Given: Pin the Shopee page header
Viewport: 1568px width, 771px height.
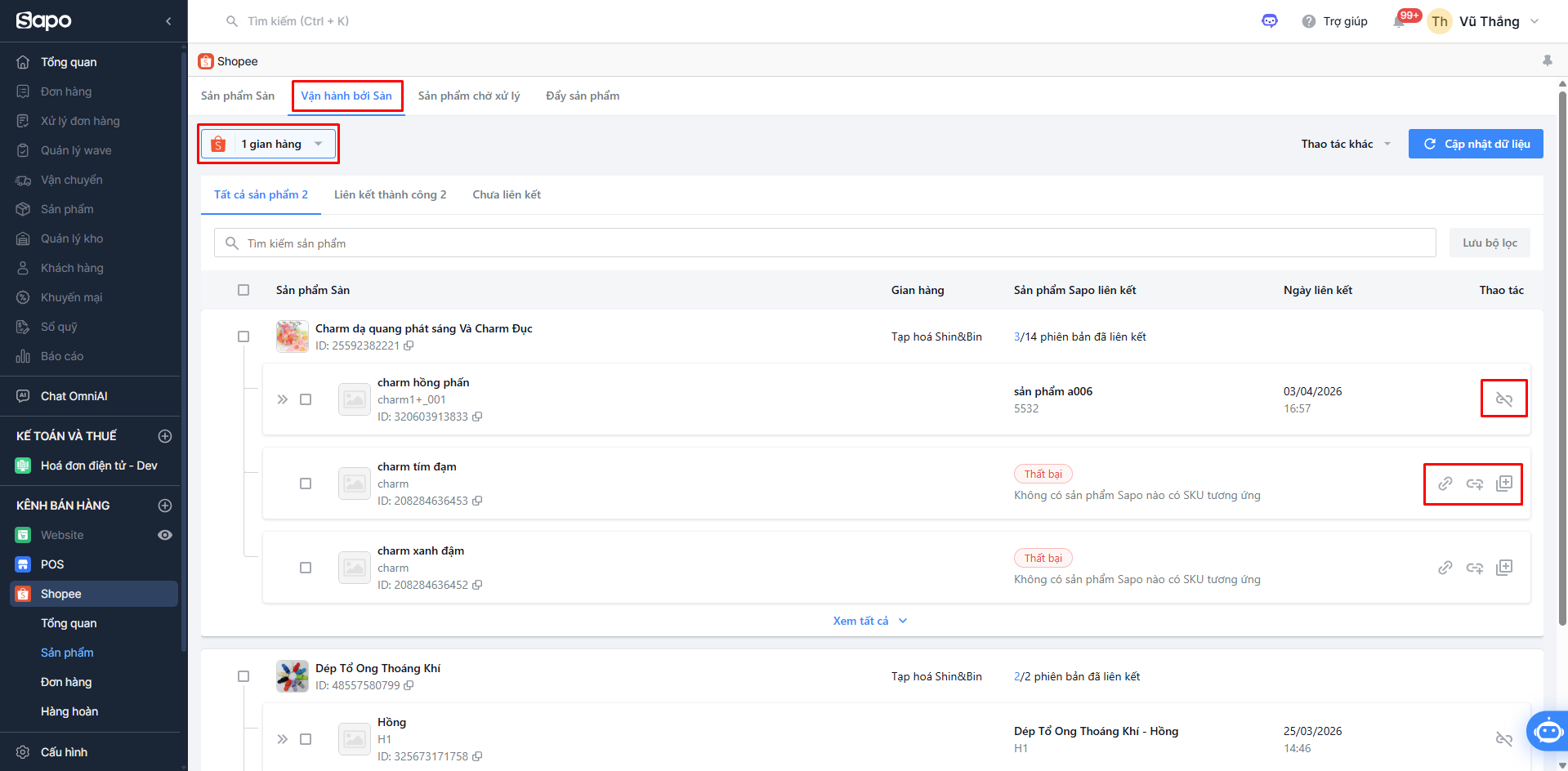Looking at the screenshot, I should tap(1547, 61).
